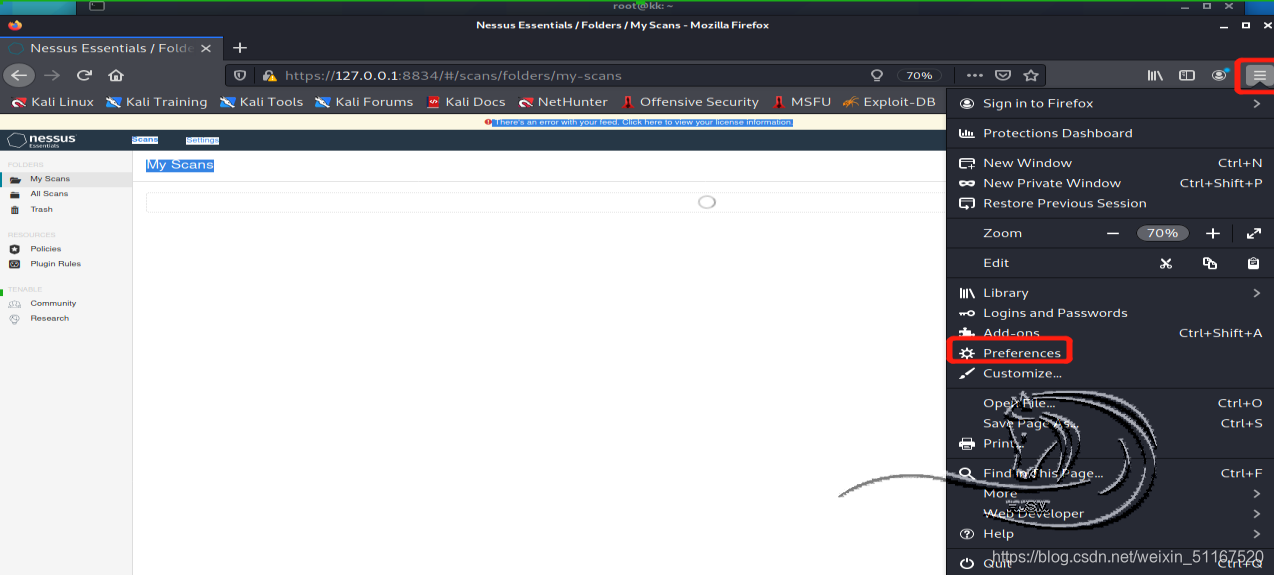The image size is (1274, 576).
Task: Open Logins and Passwords
Action: coord(1110,313)
